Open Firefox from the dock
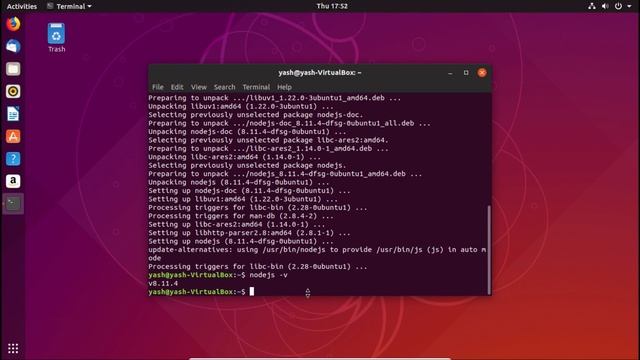The image size is (640, 360). 13,24
